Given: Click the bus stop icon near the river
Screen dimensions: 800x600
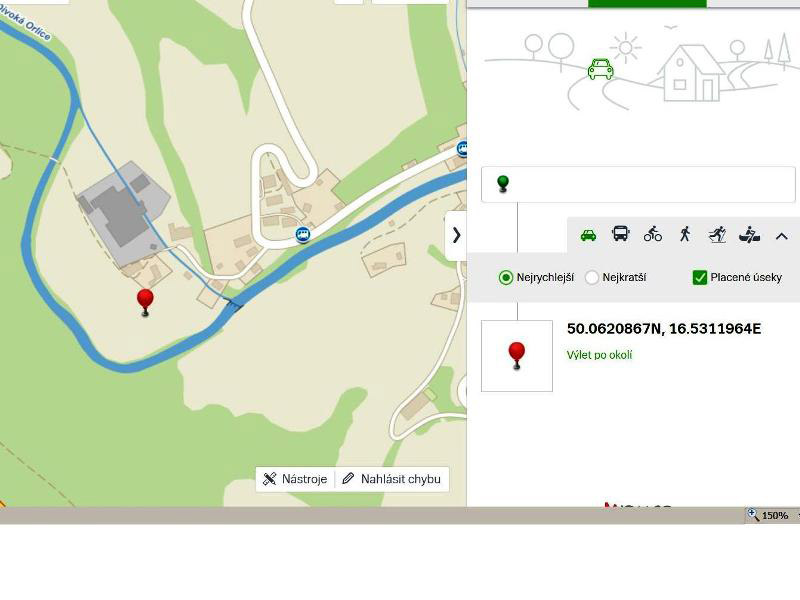Looking at the screenshot, I should [302, 234].
